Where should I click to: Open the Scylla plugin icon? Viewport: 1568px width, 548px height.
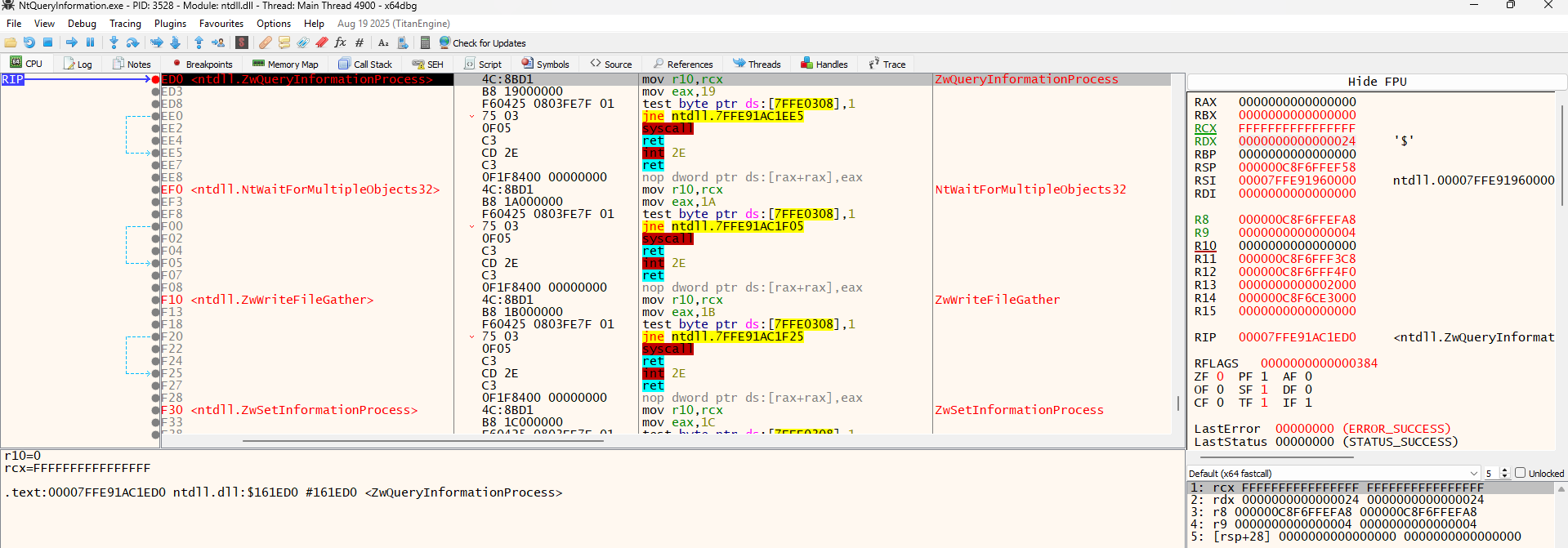[242, 42]
